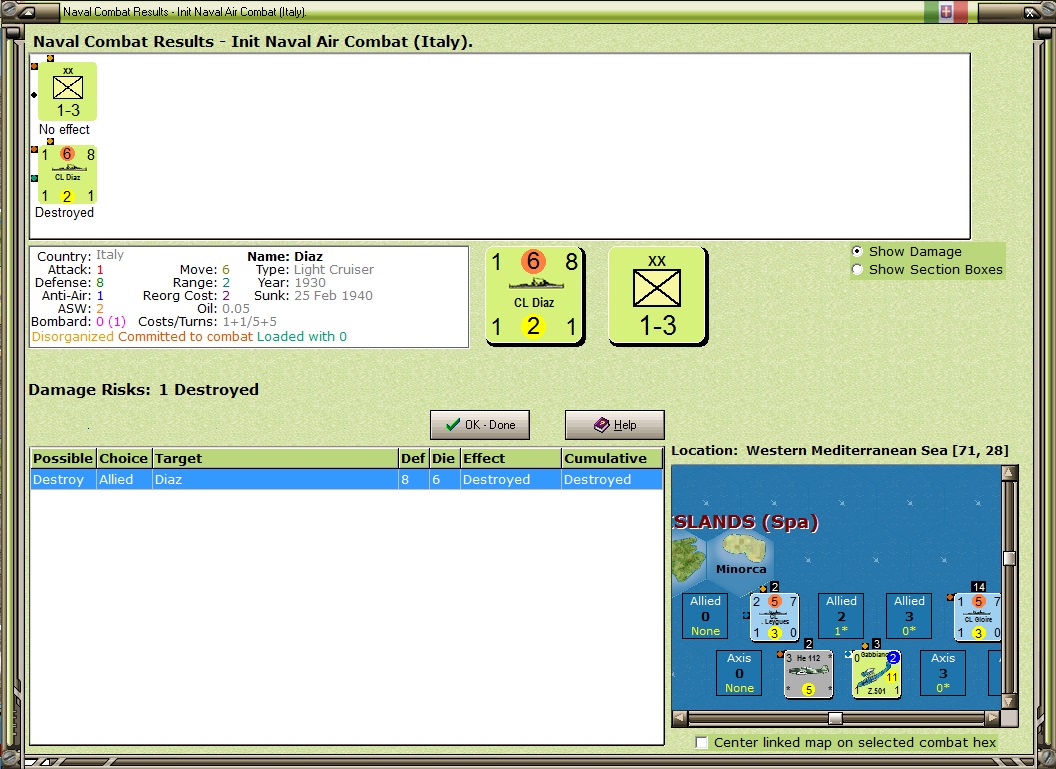
Task: Click the Def column header
Action: click(x=413, y=458)
